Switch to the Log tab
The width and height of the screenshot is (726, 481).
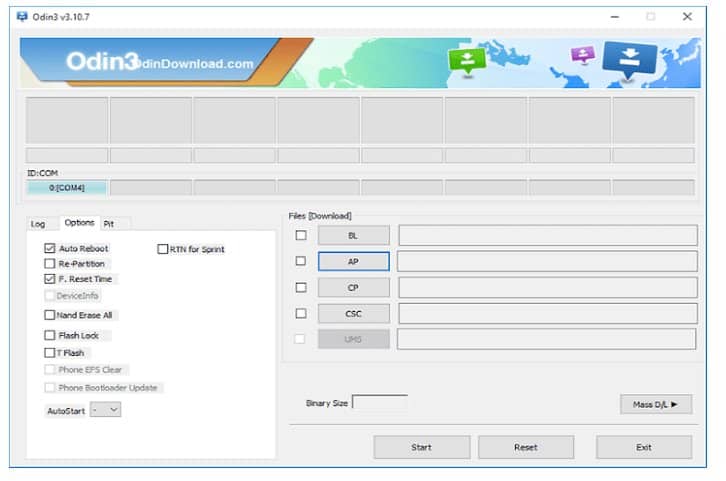tap(38, 224)
